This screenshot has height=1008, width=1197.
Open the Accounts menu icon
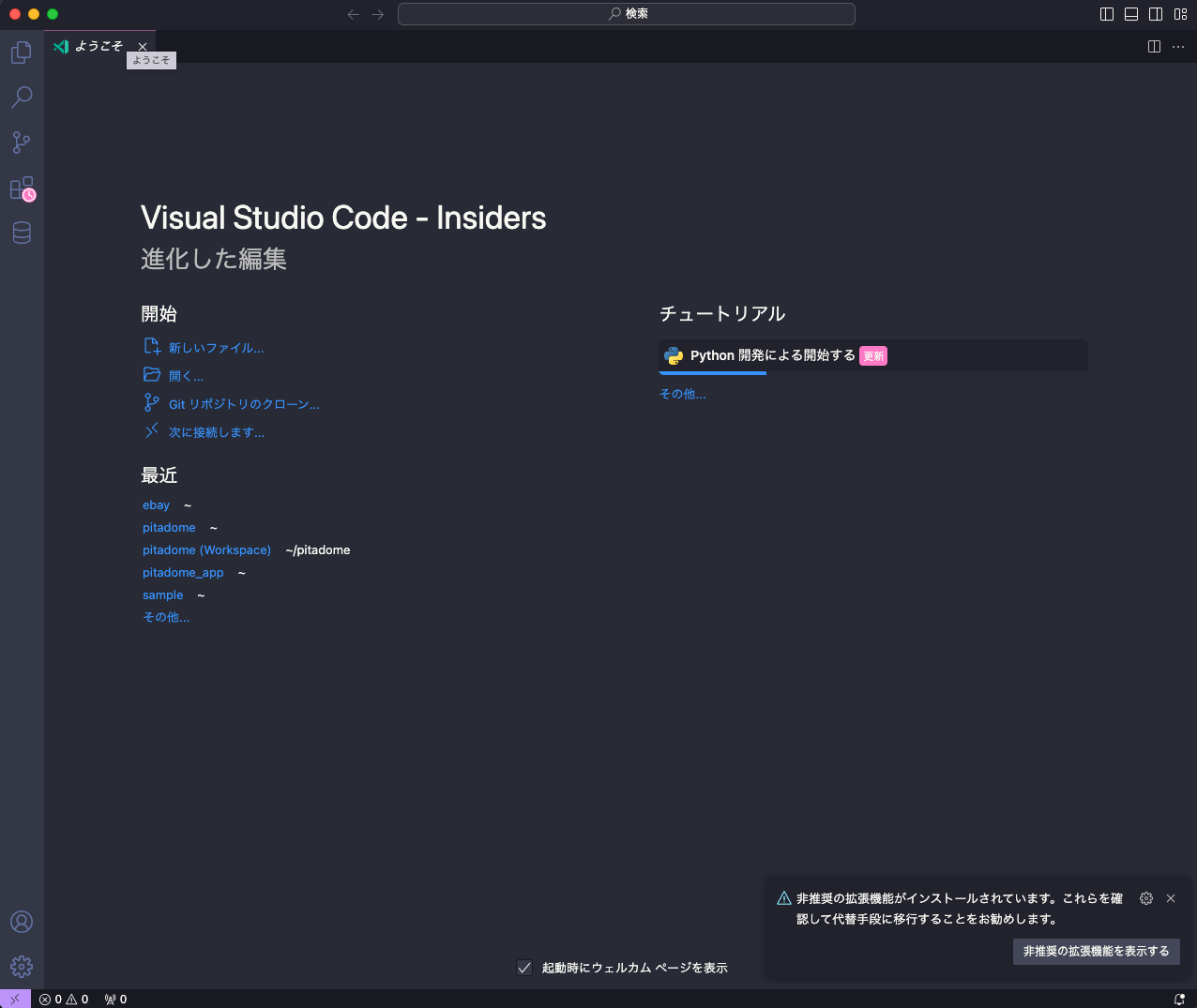point(22,922)
